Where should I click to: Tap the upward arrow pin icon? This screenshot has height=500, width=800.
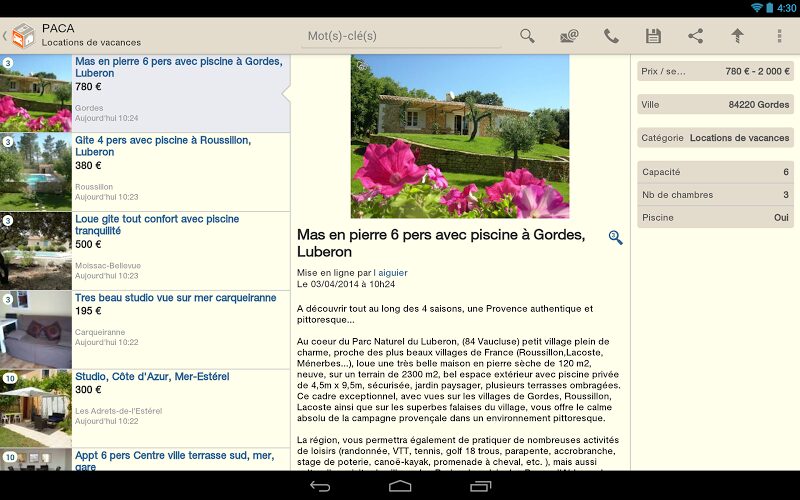tap(737, 36)
